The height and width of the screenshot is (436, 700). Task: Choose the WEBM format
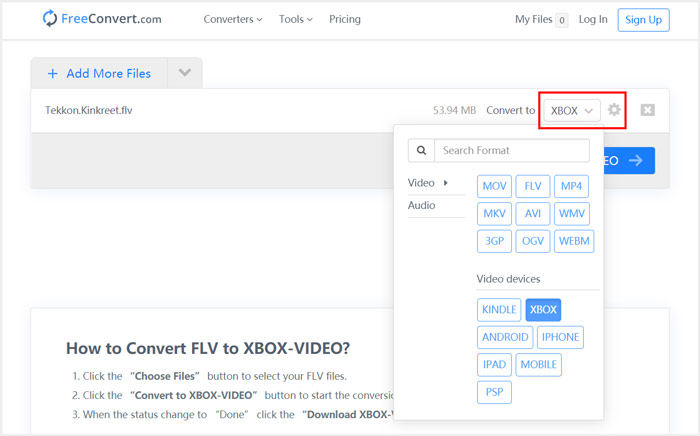[x=574, y=241]
